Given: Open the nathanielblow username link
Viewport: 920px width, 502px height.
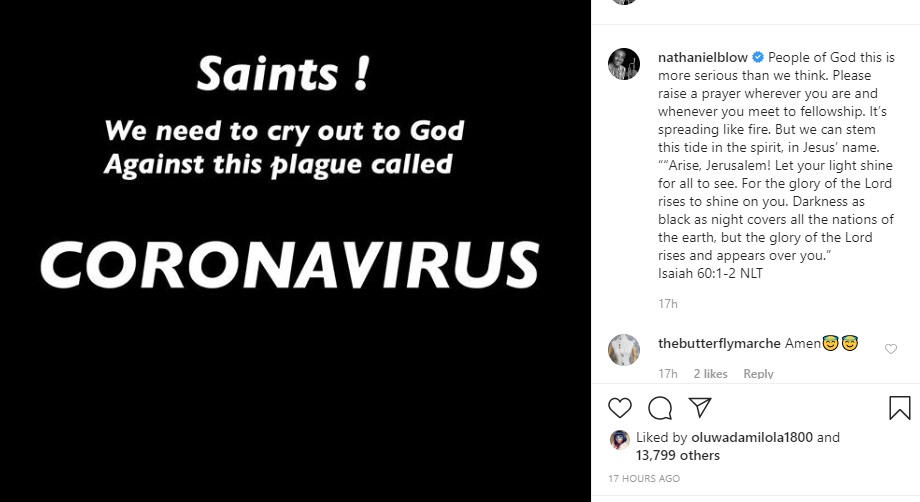Looking at the screenshot, I should [x=703, y=57].
